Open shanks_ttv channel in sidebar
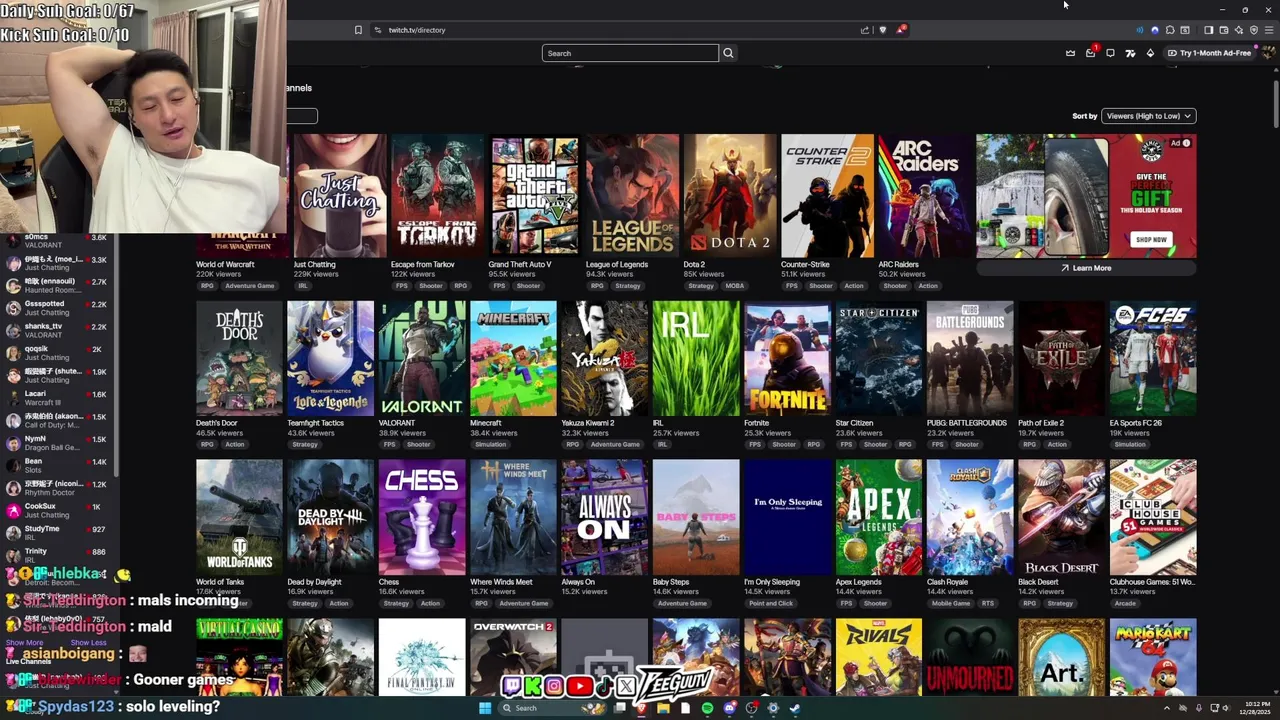1280x720 pixels. (60, 330)
